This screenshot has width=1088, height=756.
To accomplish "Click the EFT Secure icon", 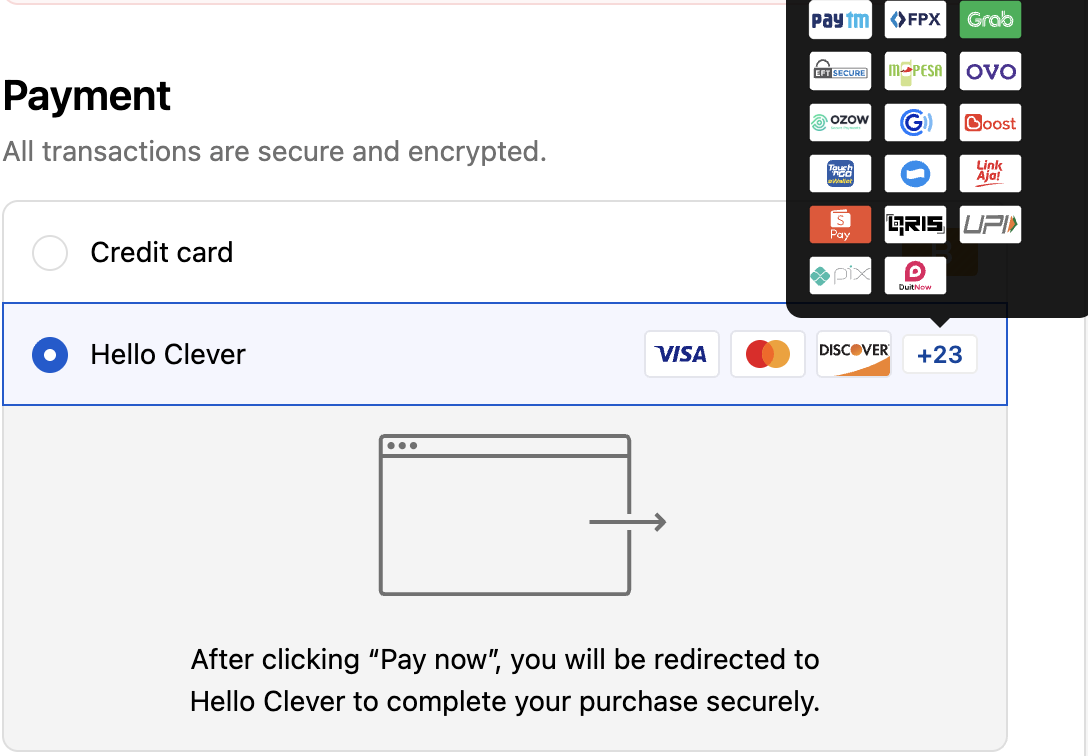I will [840, 71].
